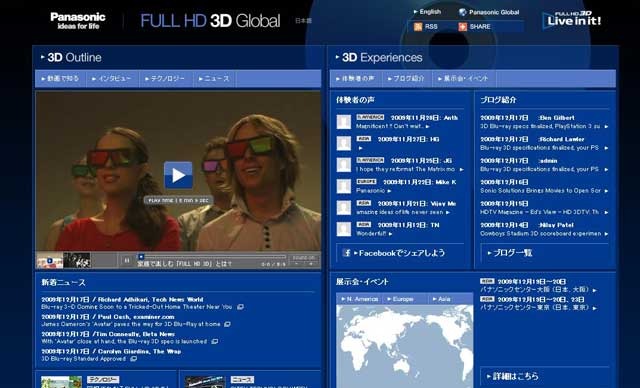
Task: Open the ブログ紹介 tab
Action: pyautogui.click(x=406, y=78)
